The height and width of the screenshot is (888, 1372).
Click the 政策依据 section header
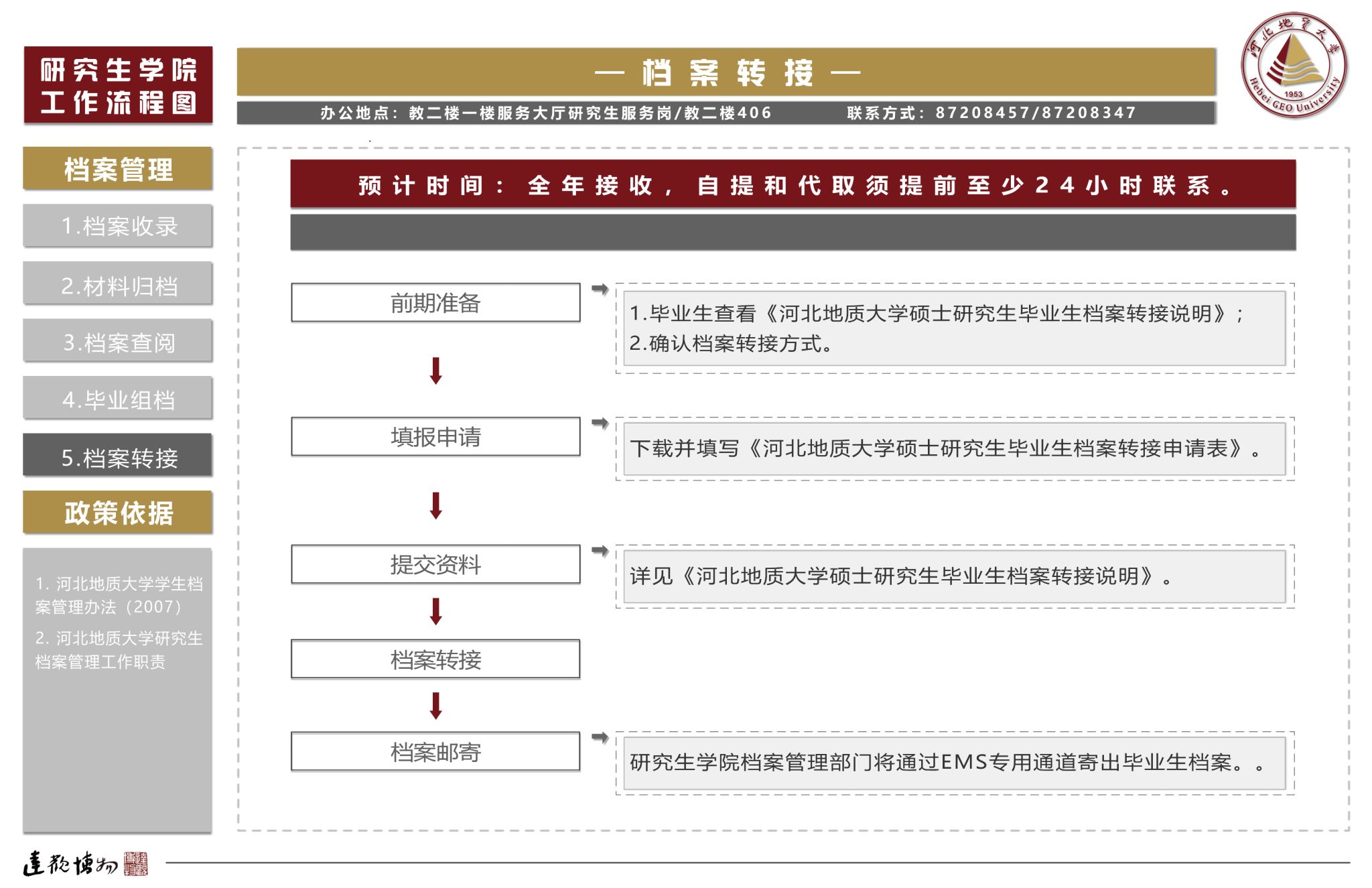coord(118,513)
